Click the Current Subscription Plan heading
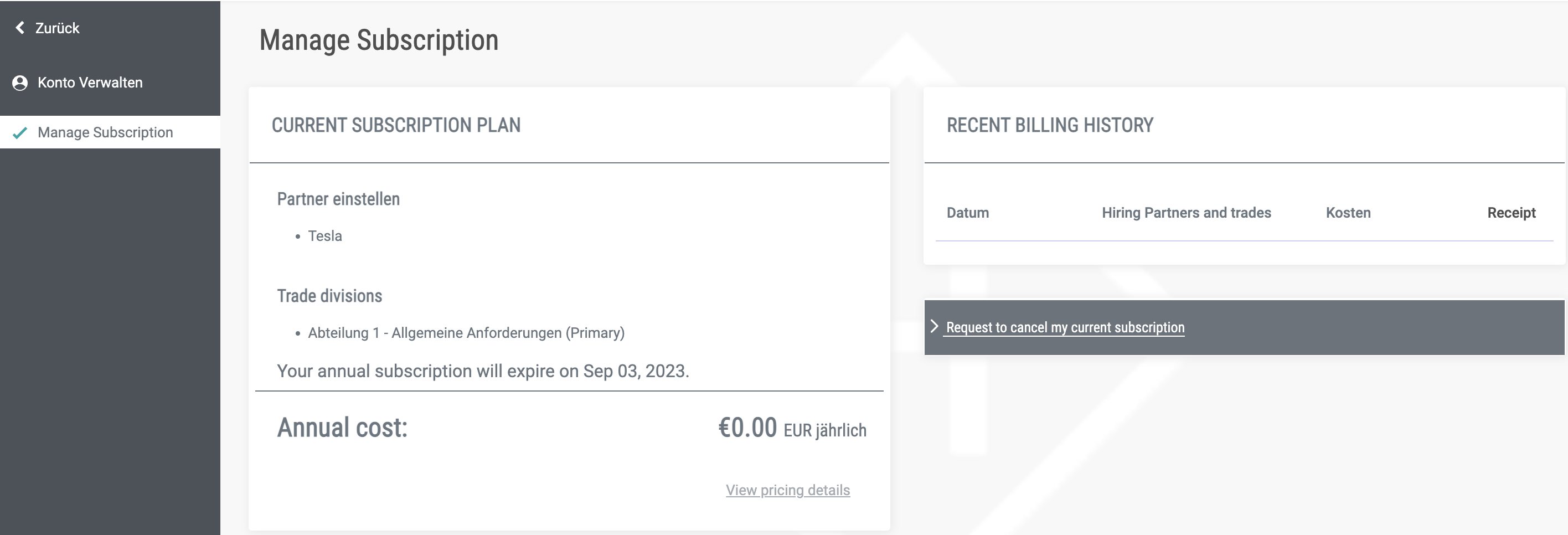 point(396,125)
